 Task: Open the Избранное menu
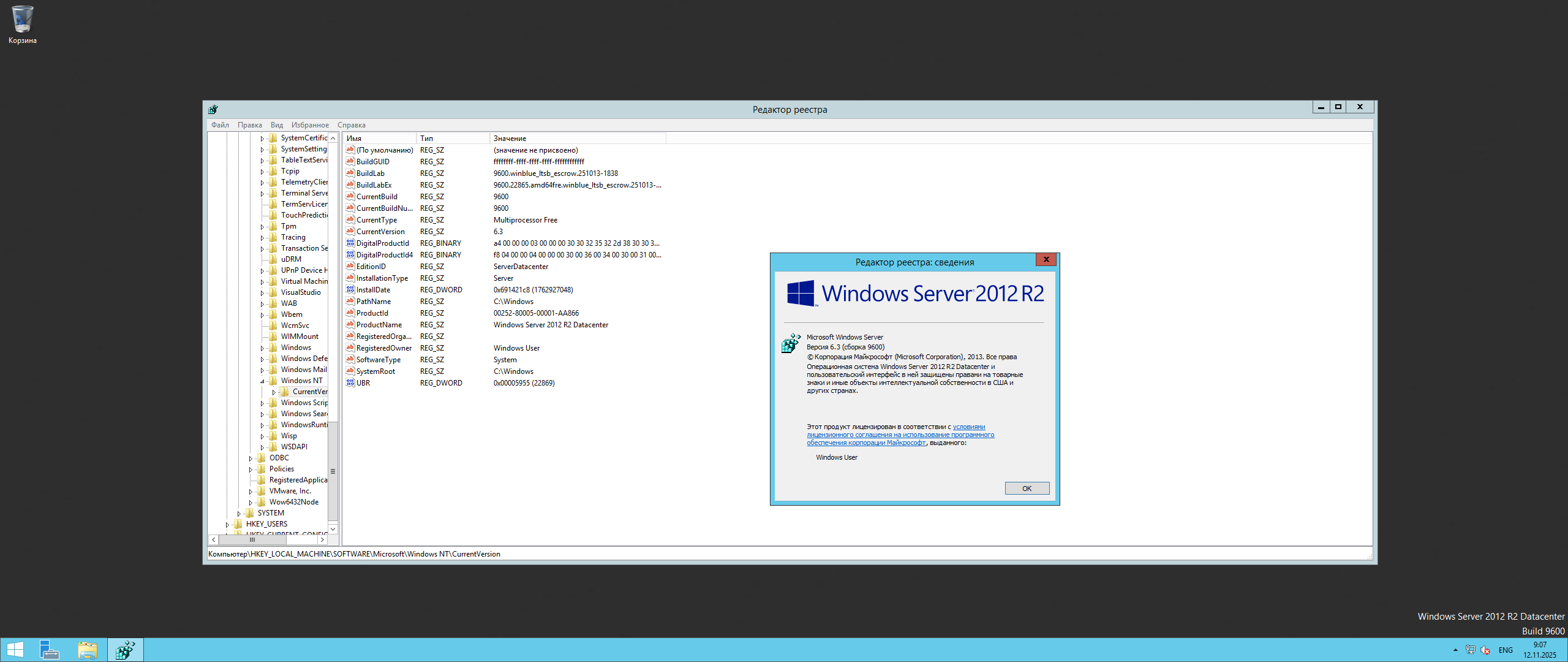coord(310,125)
